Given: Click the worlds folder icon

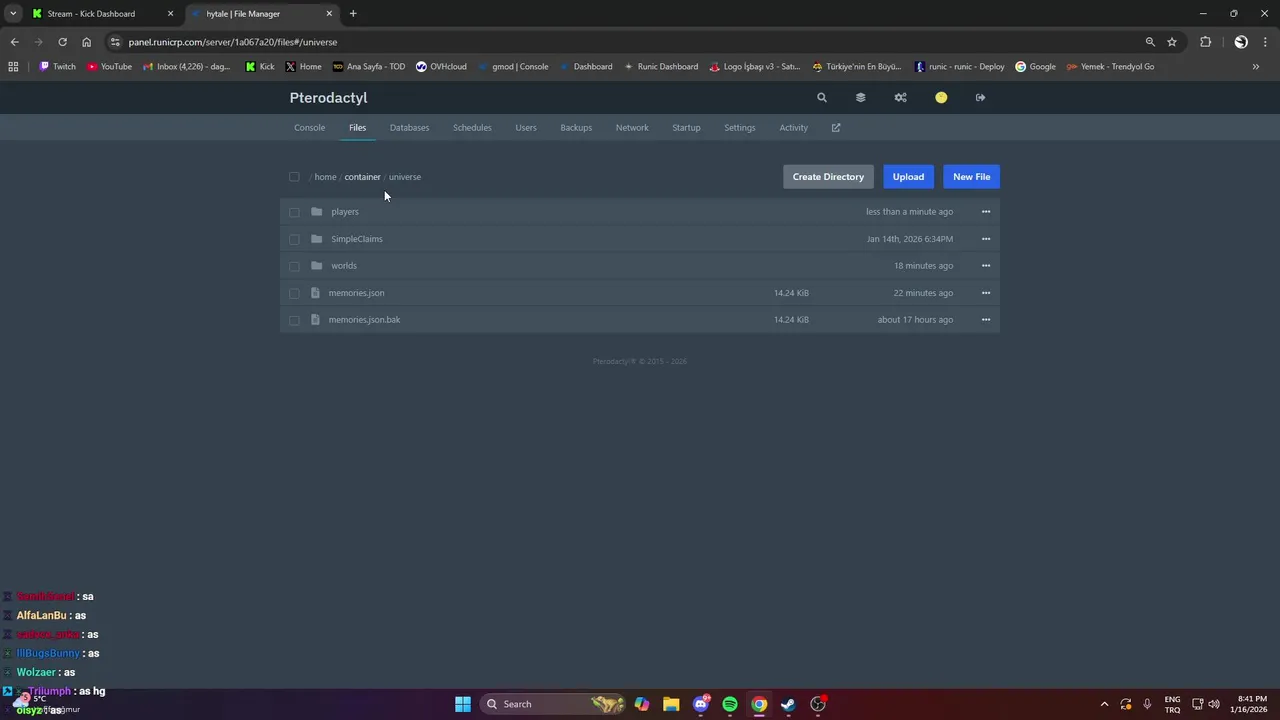Looking at the screenshot, I should pyautogui.click(x=317, y=266).
